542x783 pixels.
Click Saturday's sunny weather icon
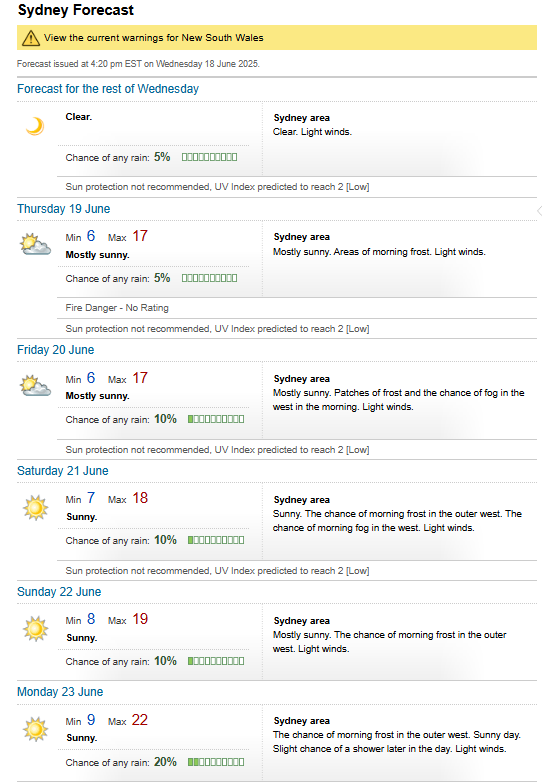35,508
